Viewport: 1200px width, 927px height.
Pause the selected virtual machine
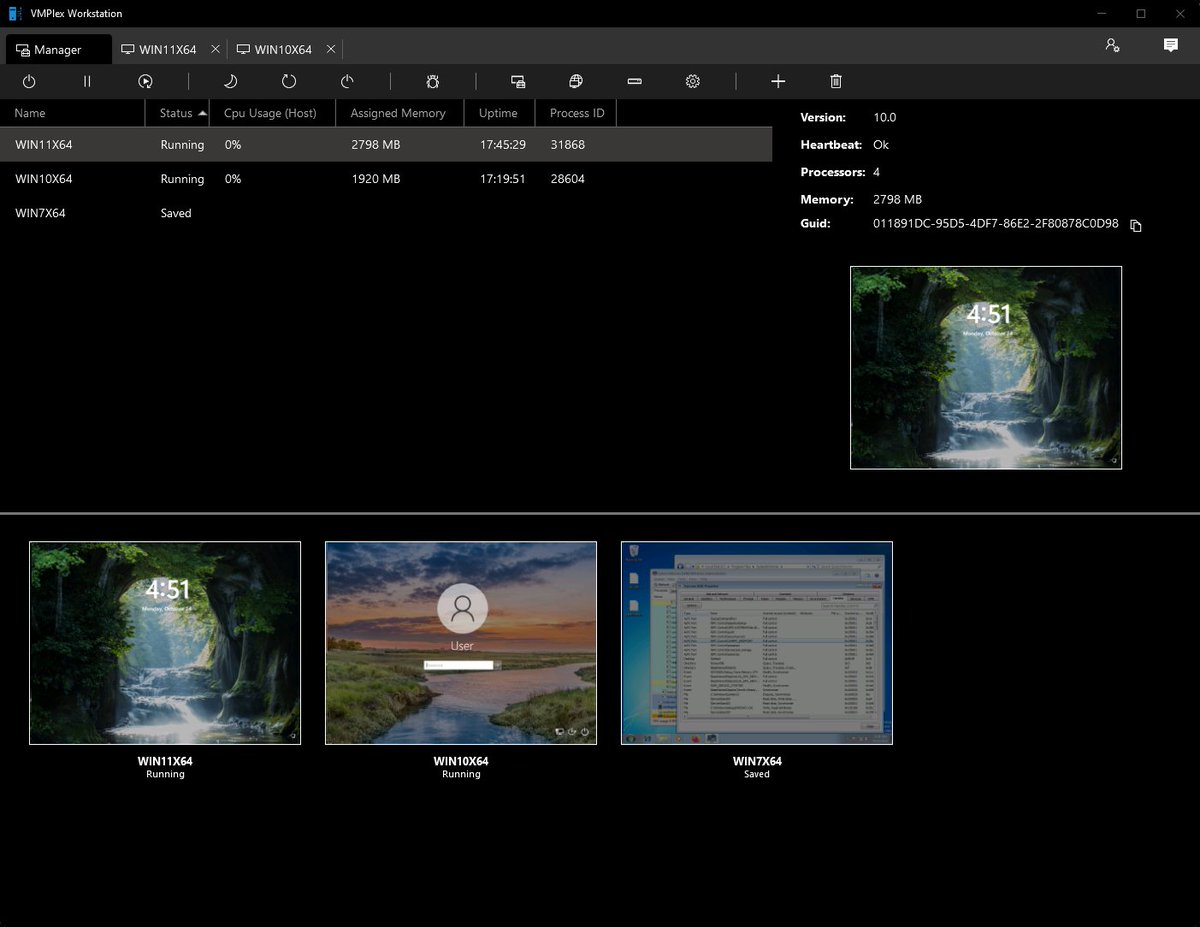[87, 82]
